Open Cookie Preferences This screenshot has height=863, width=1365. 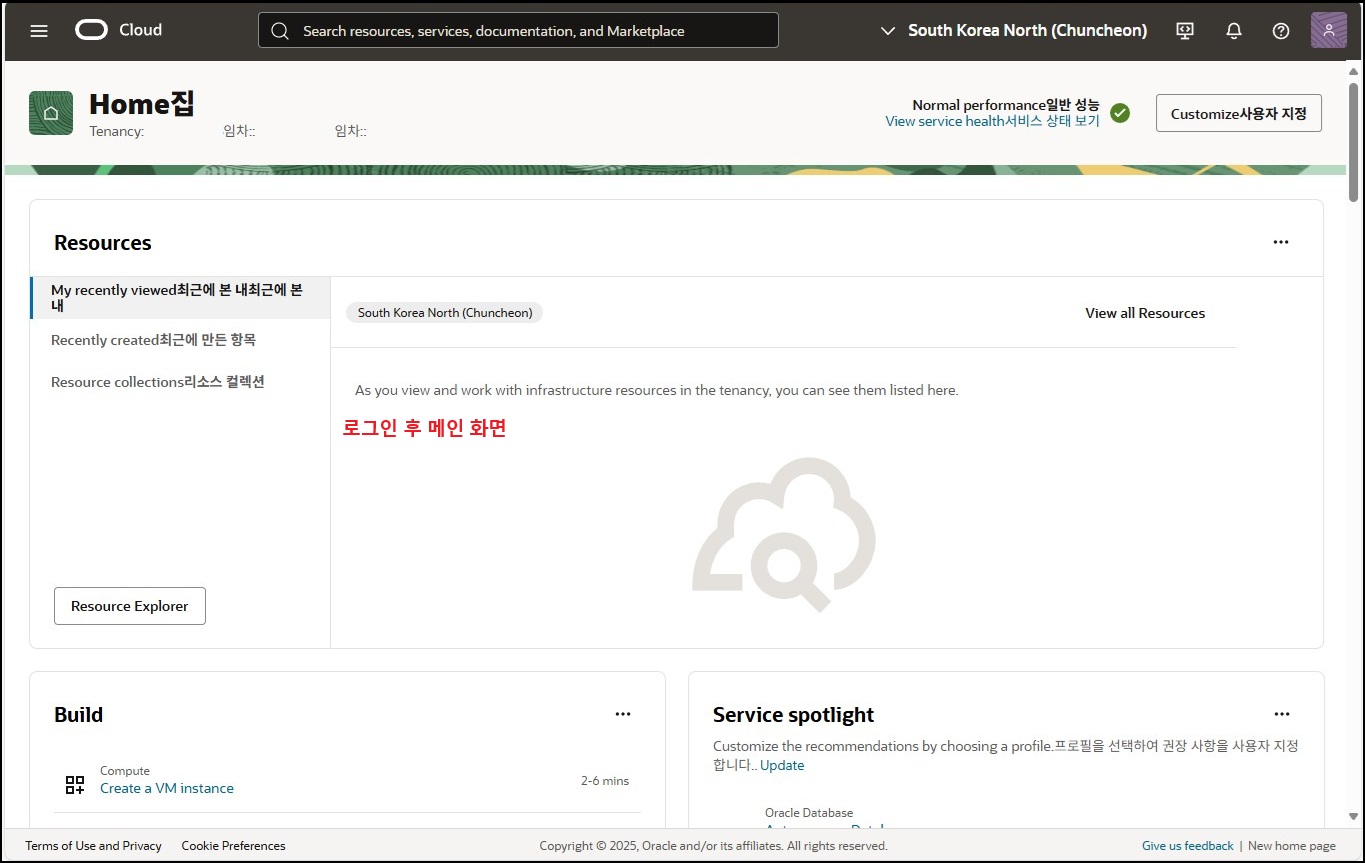tap(233, 846)
